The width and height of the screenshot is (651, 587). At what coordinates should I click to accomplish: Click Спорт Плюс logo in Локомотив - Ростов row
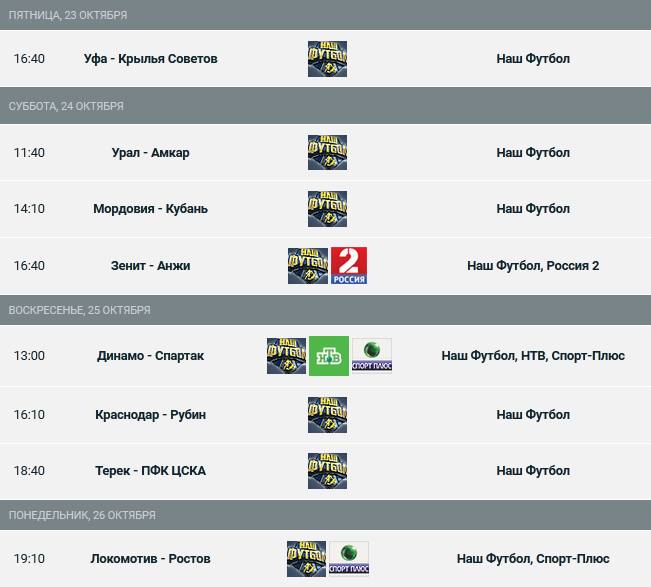click(349, 559)
